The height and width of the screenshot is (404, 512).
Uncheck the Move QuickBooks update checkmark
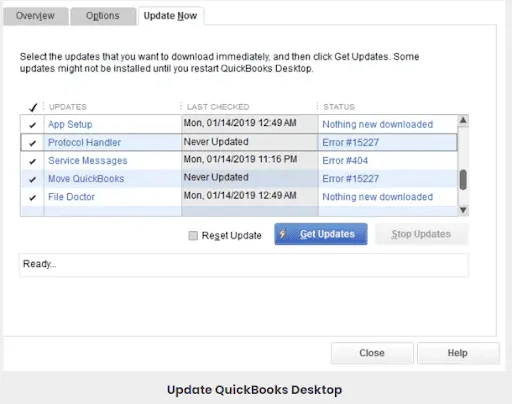[32, 179]
